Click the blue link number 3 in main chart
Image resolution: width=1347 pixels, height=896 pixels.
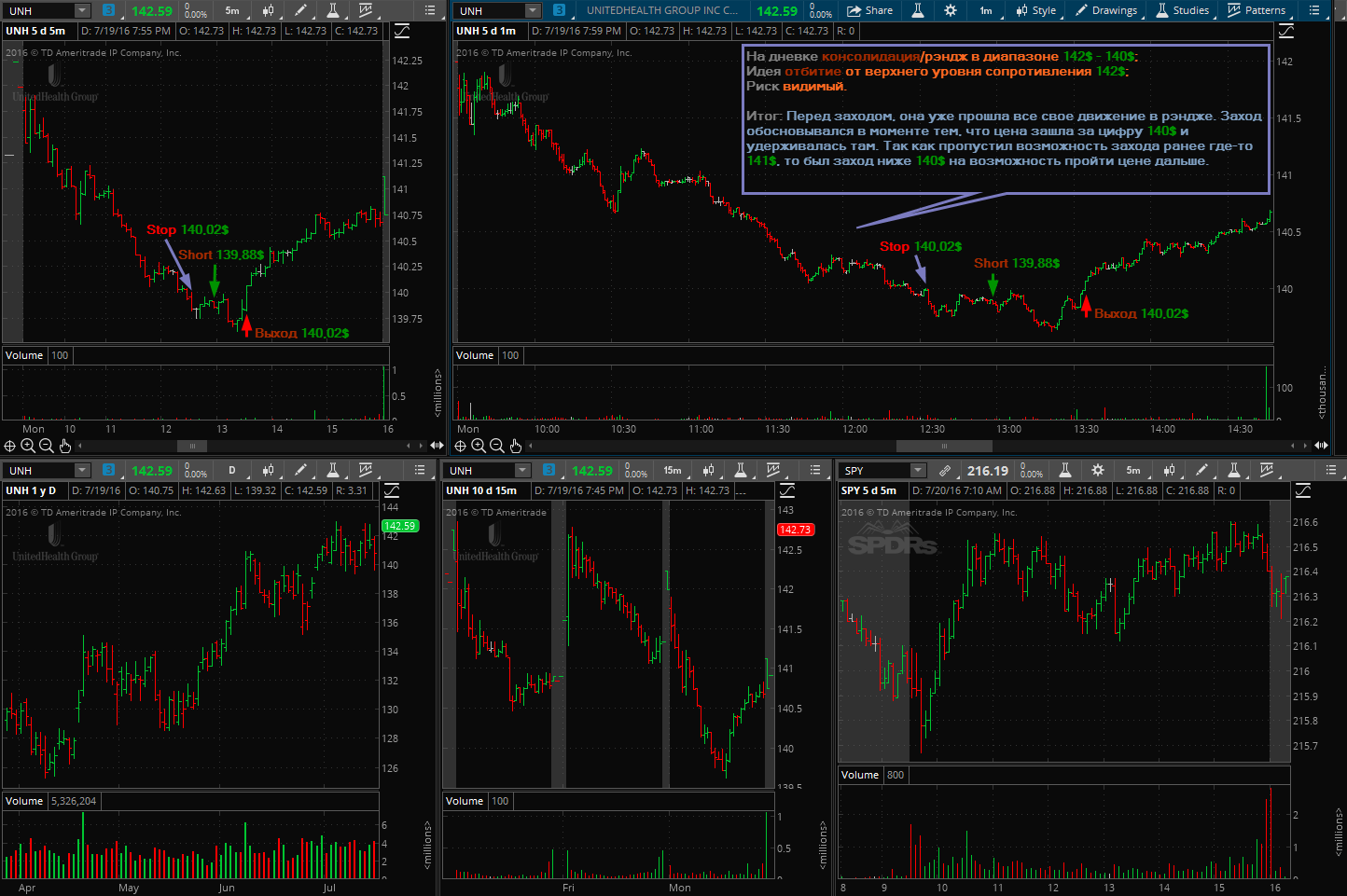point(559,11)
